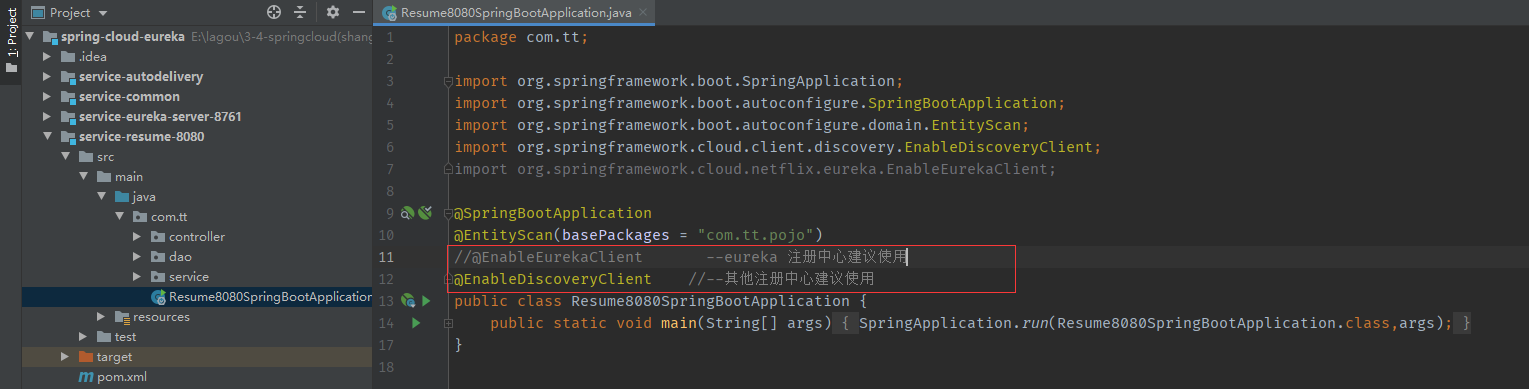Expand the target folder arrow
The image size is (1529, 389).
coord(66,357)
